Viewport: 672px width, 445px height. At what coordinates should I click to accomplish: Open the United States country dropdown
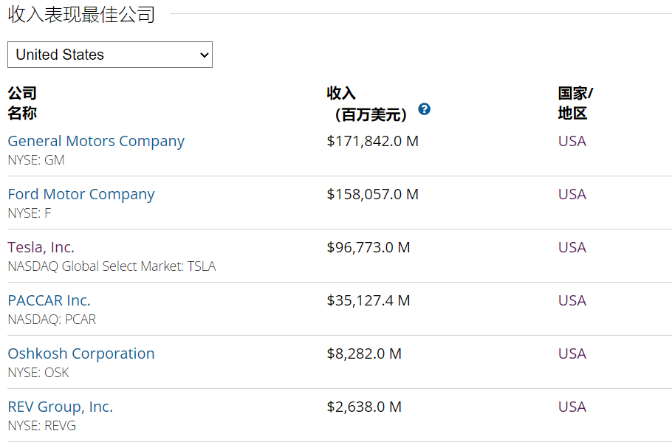pos(110,54)
